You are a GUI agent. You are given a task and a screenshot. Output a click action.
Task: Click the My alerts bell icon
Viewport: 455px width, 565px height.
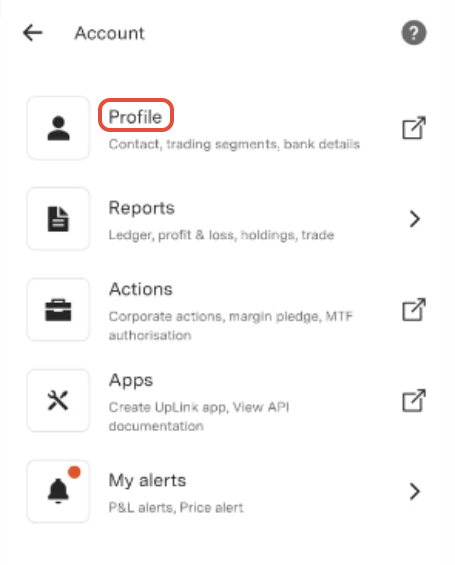58,491
